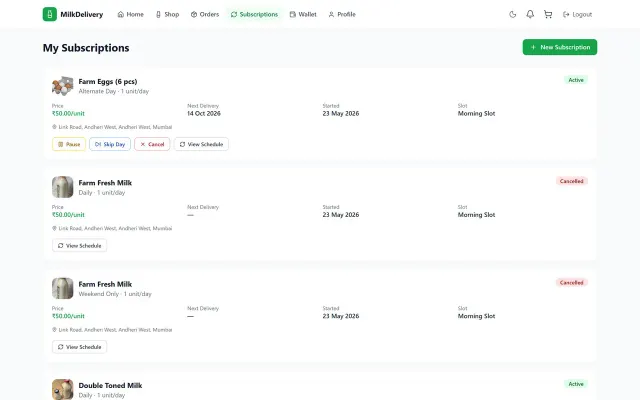Screen dimensions: 640x400
Task: Pause the Farm Eggs subscription
Action: [x=69, y=144]
